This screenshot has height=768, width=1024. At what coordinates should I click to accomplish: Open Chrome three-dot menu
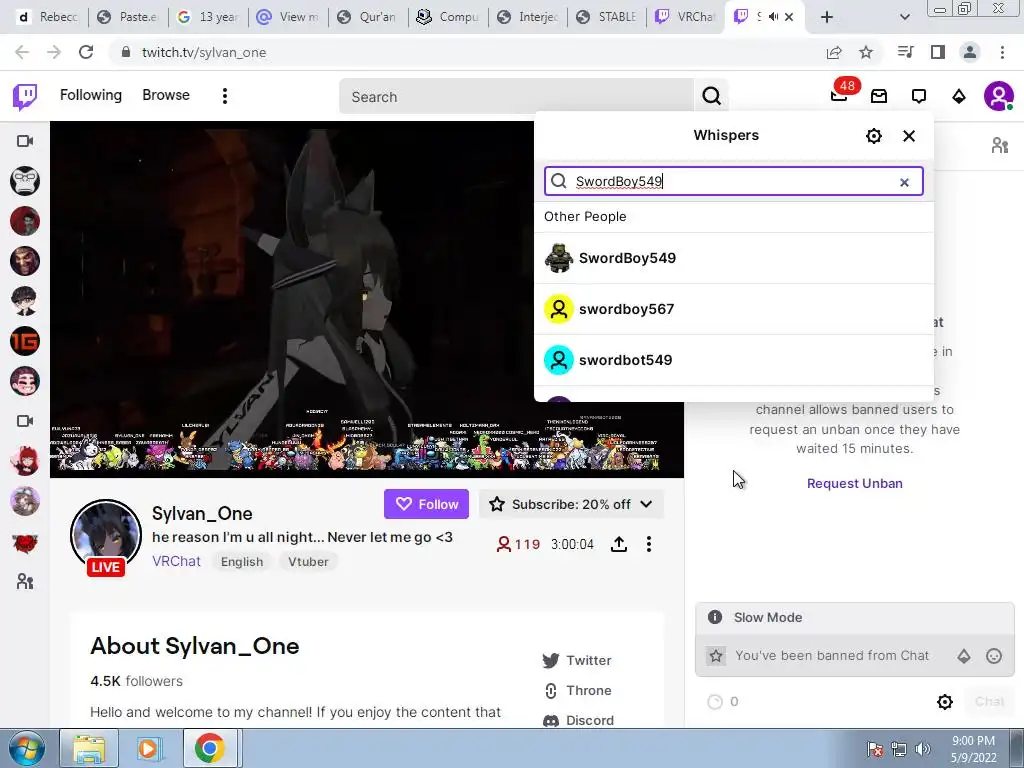(x=1002, y=52)
